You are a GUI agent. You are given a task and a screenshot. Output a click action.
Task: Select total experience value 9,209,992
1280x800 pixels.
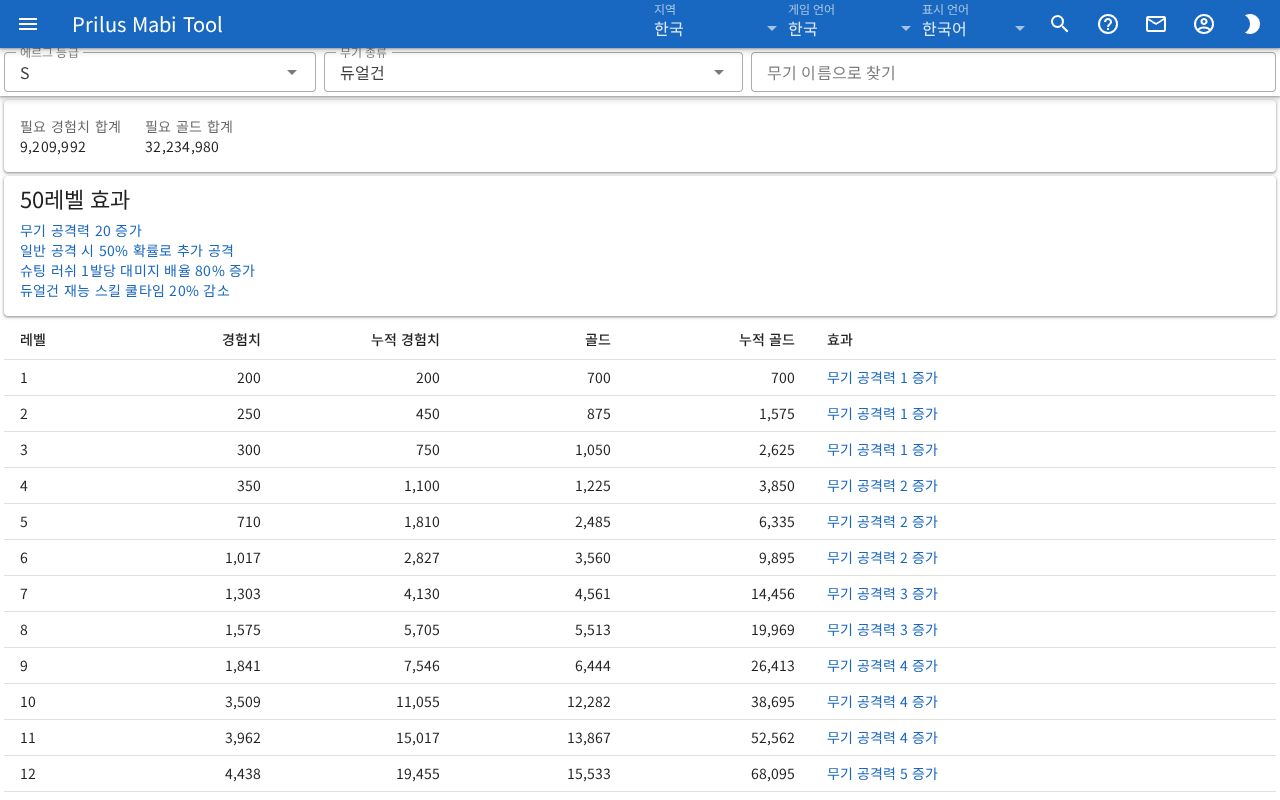pyautogui.click(x=53, y=147)
